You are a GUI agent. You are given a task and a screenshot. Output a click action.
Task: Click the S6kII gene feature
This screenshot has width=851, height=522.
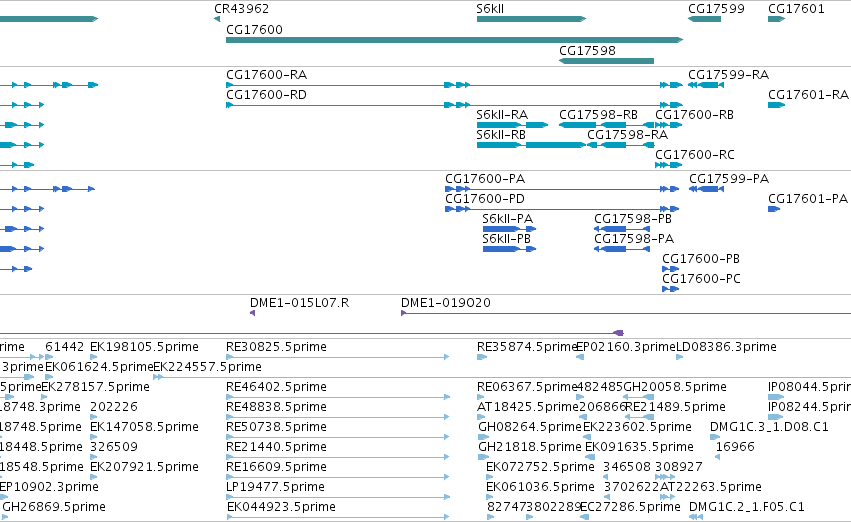(x=531, y=19)
